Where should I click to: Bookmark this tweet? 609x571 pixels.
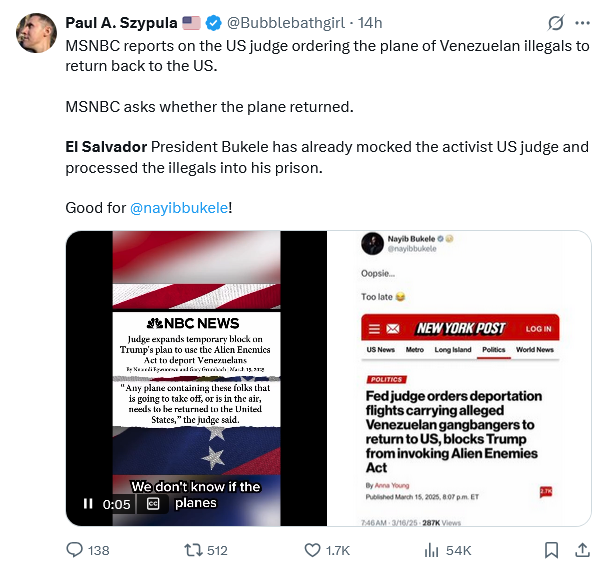[x=550, y=549]
